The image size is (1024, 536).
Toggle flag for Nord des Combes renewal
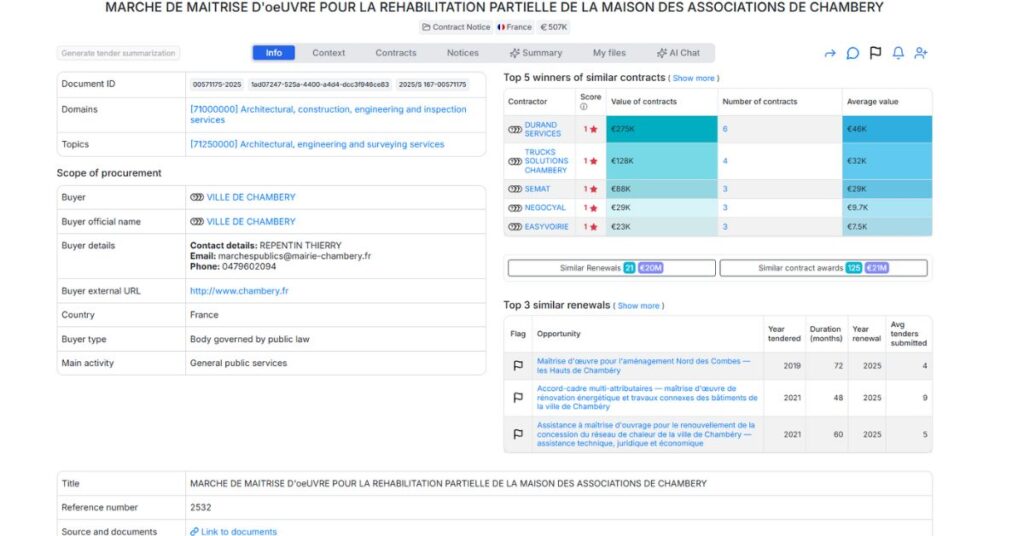517,366
